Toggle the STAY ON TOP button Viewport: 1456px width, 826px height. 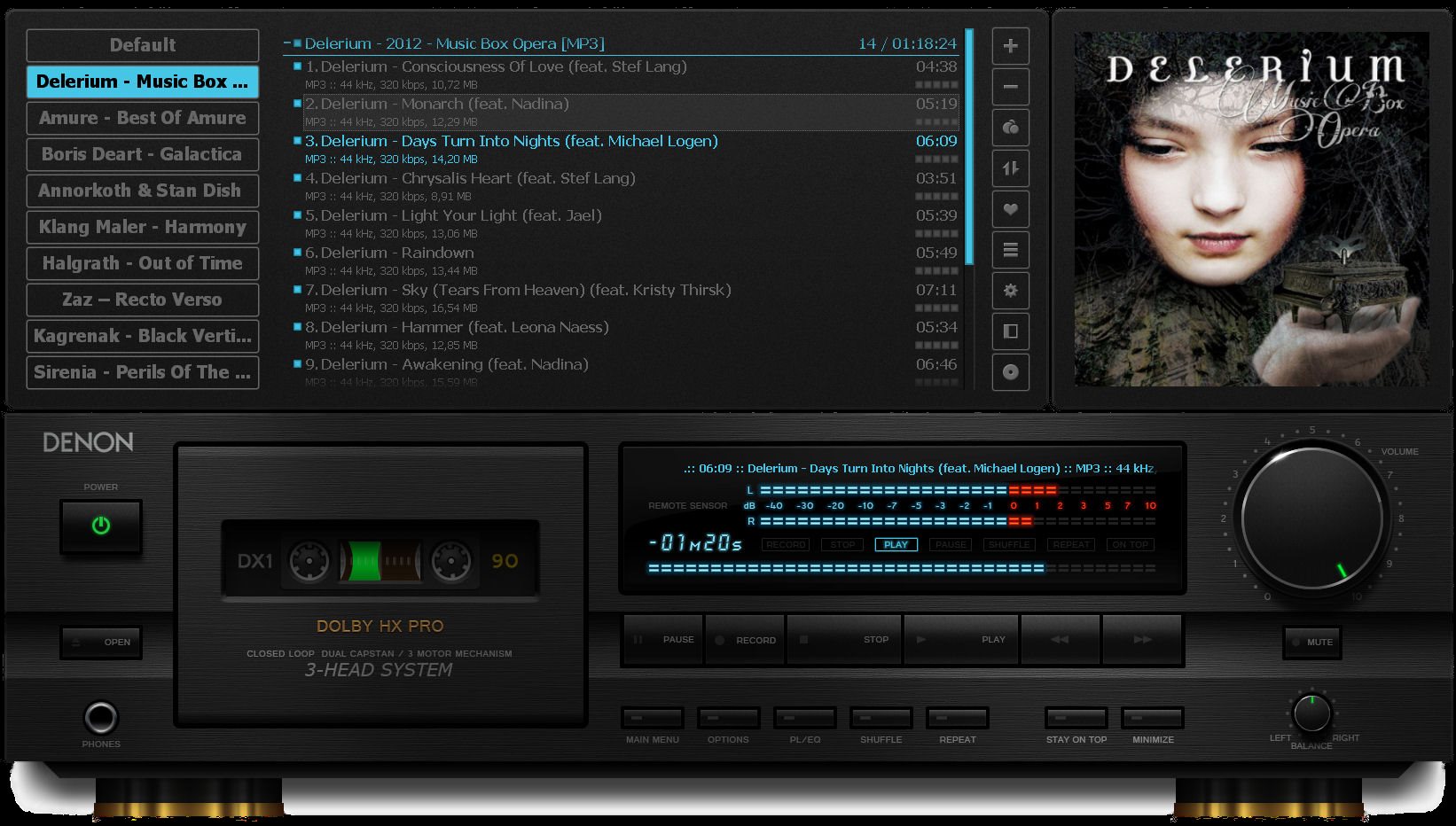1076,717
